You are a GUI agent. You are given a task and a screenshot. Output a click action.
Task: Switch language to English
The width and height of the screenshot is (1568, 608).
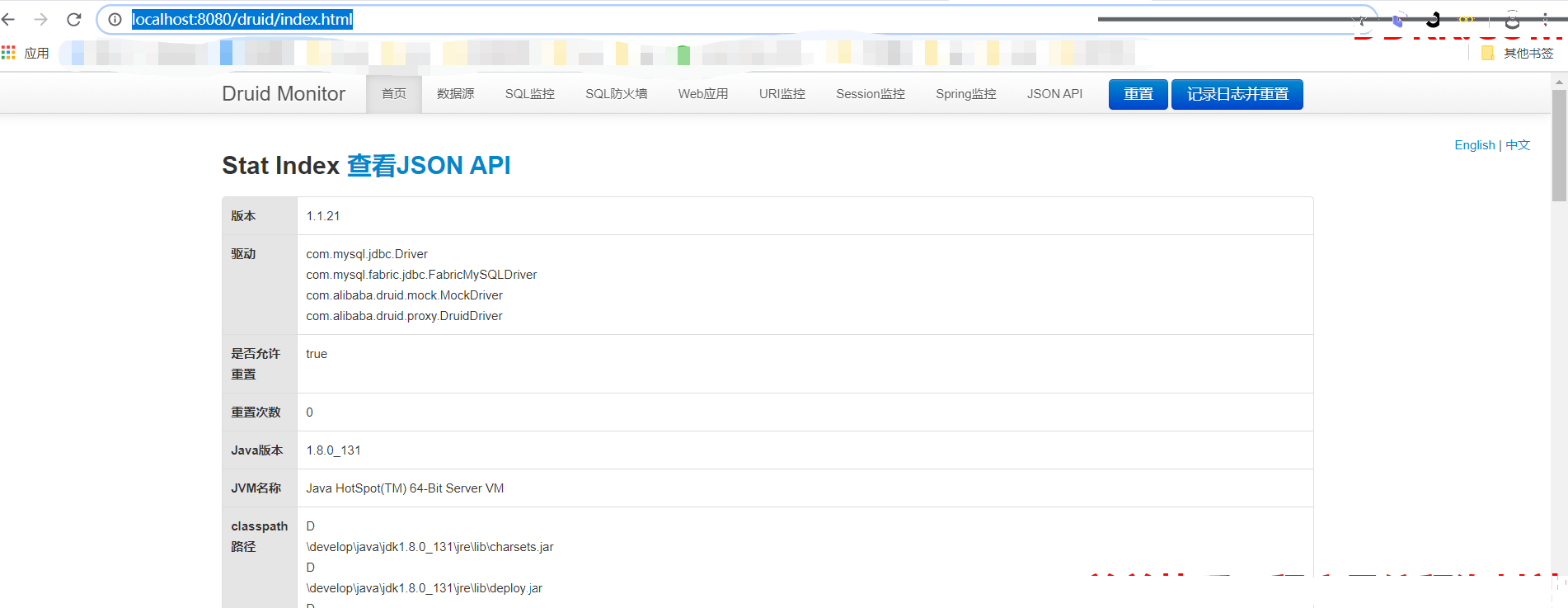(x=1475, y=145)
